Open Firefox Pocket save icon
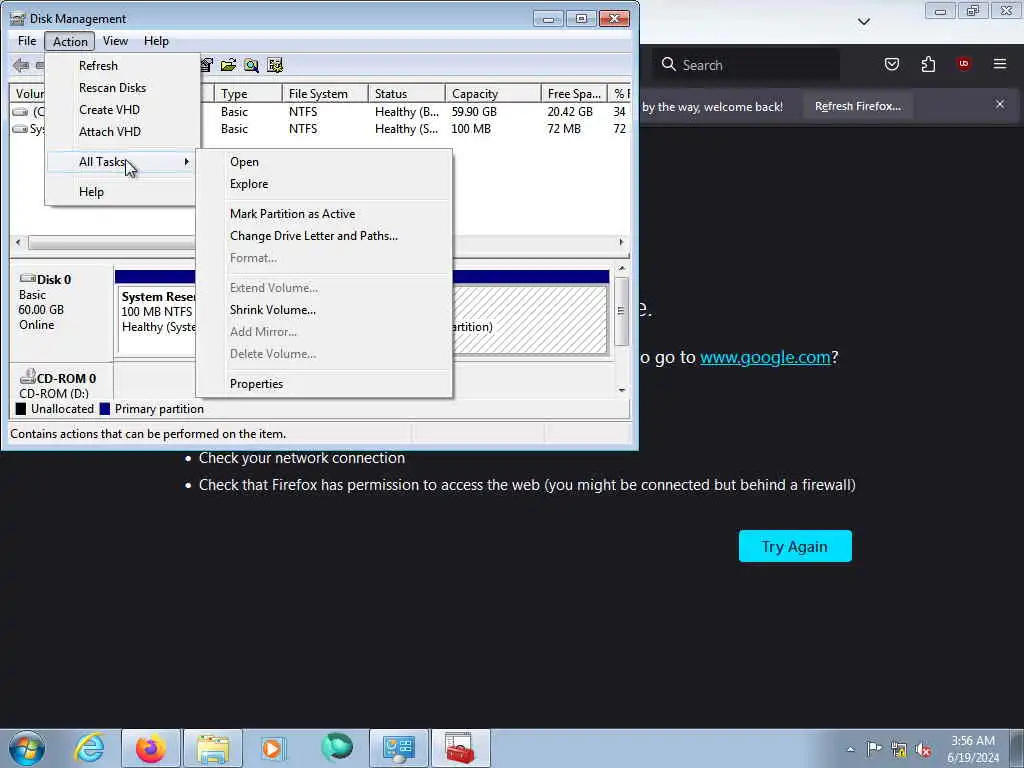 point(891,64)
